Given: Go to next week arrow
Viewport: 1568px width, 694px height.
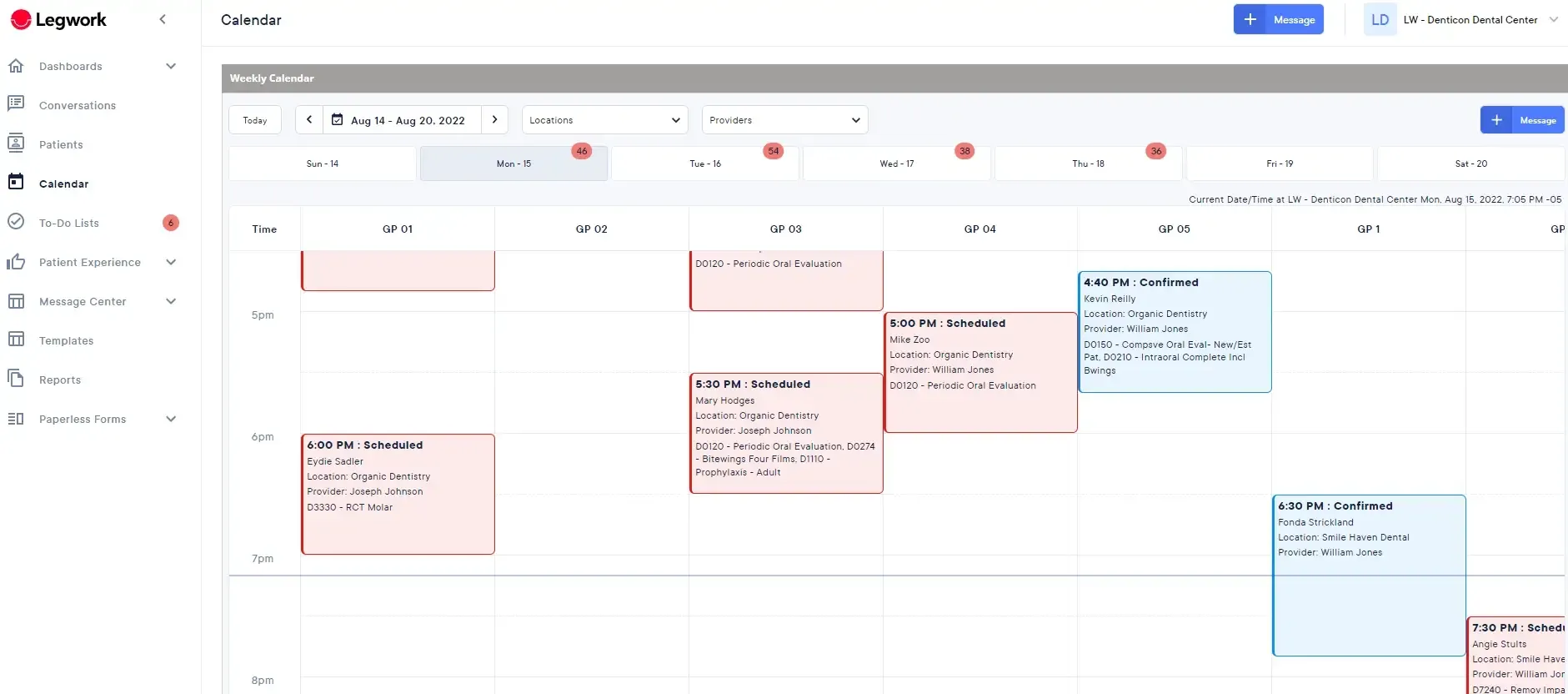Looking at the screenshot, I should click(x=494, y=119).
